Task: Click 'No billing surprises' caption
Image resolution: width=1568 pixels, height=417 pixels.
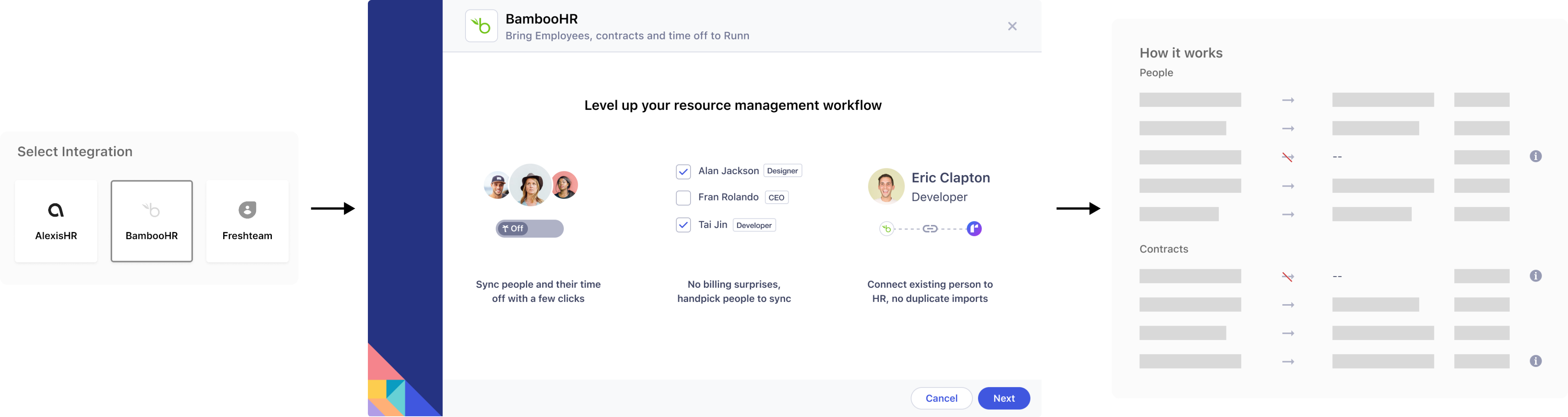Action: 734,291
